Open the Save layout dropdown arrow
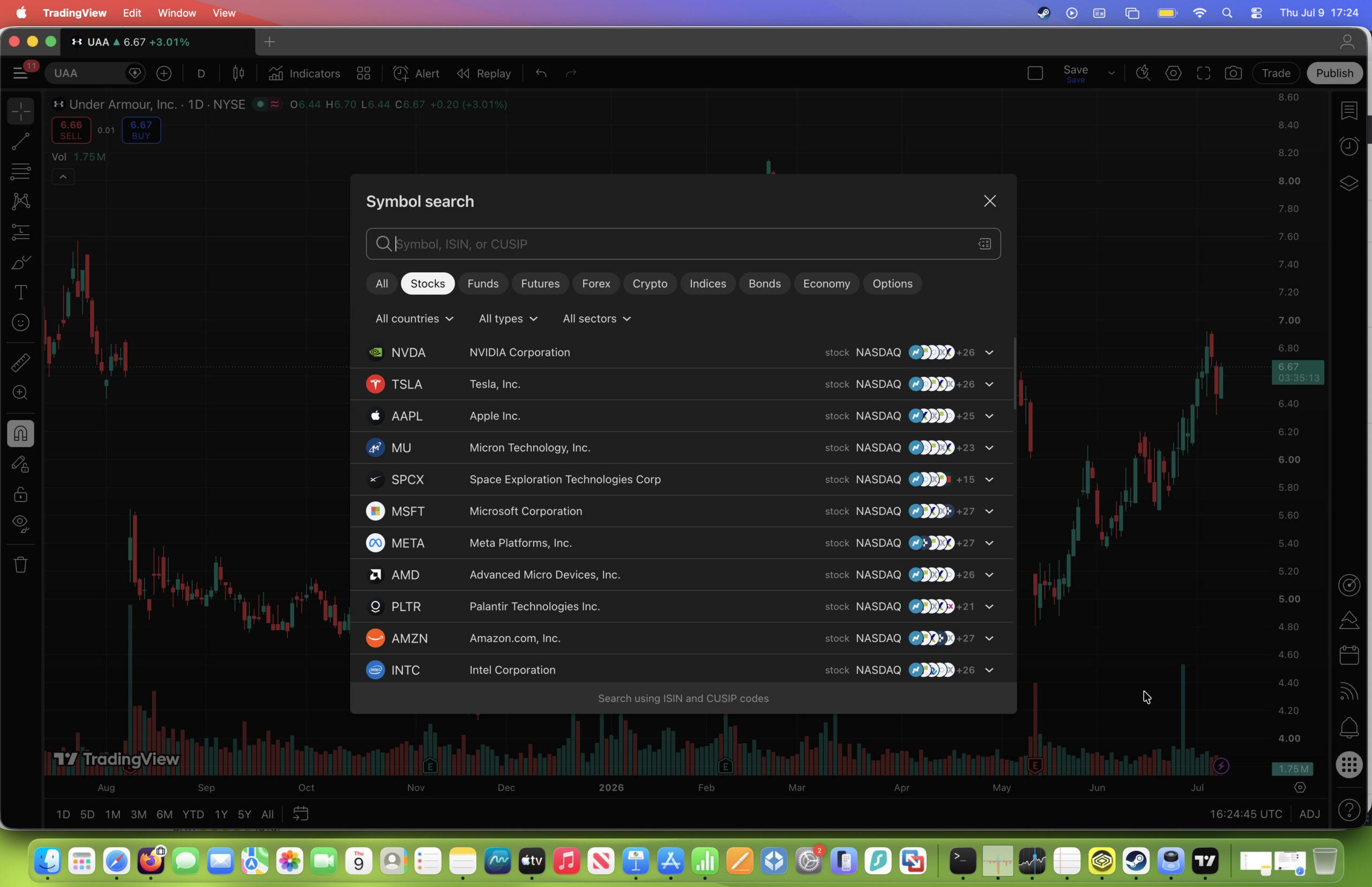The height and width of the screenshot is (887, 1372). tap(1111, 73)
